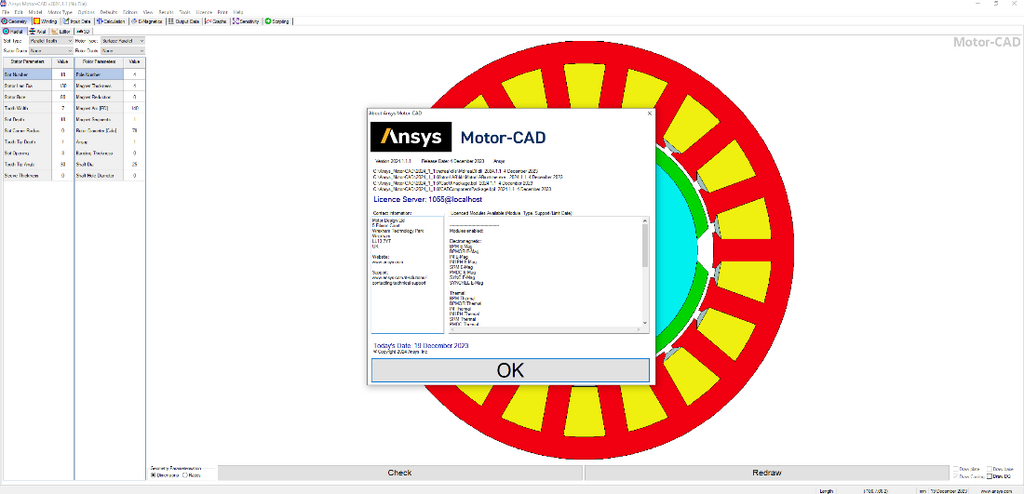This screenshot has height=494, width=1024.
Task: Open the Licence menu
Action: tap(204, 12)
